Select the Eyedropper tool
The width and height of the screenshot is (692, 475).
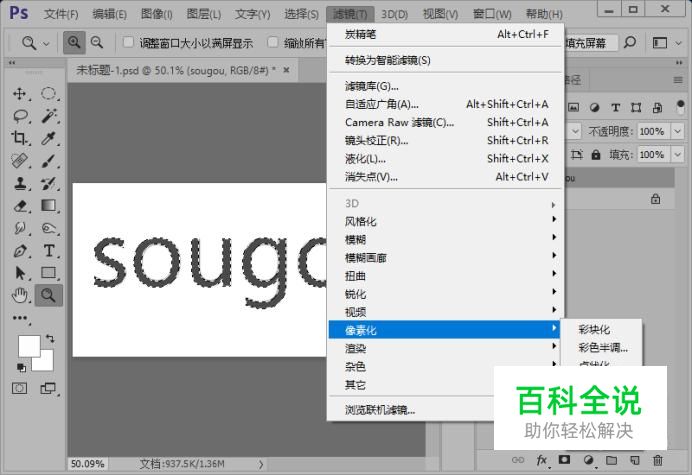pyautogui.click(x=49, y=138)
